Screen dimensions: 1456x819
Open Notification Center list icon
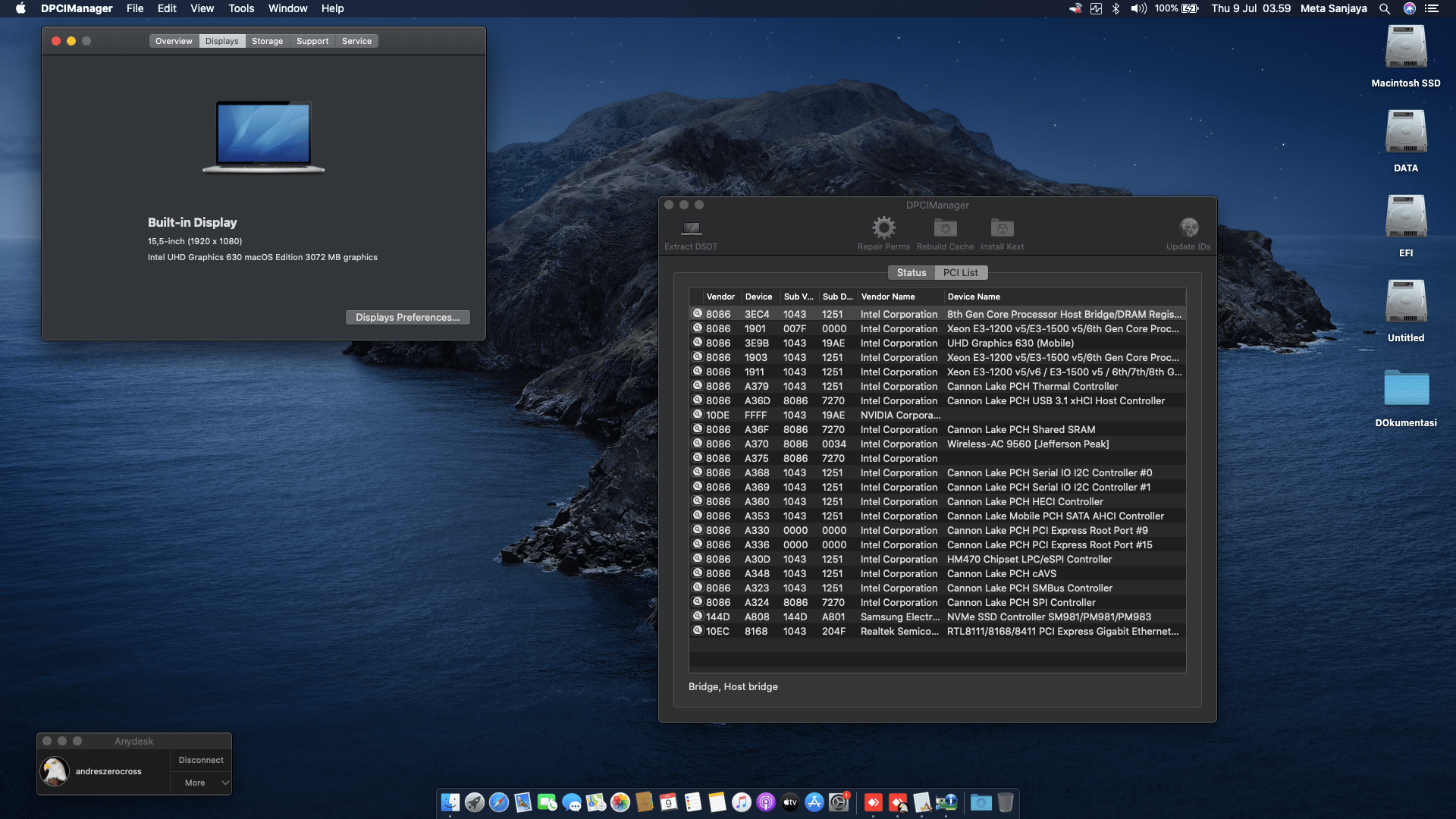[1432, 8]
